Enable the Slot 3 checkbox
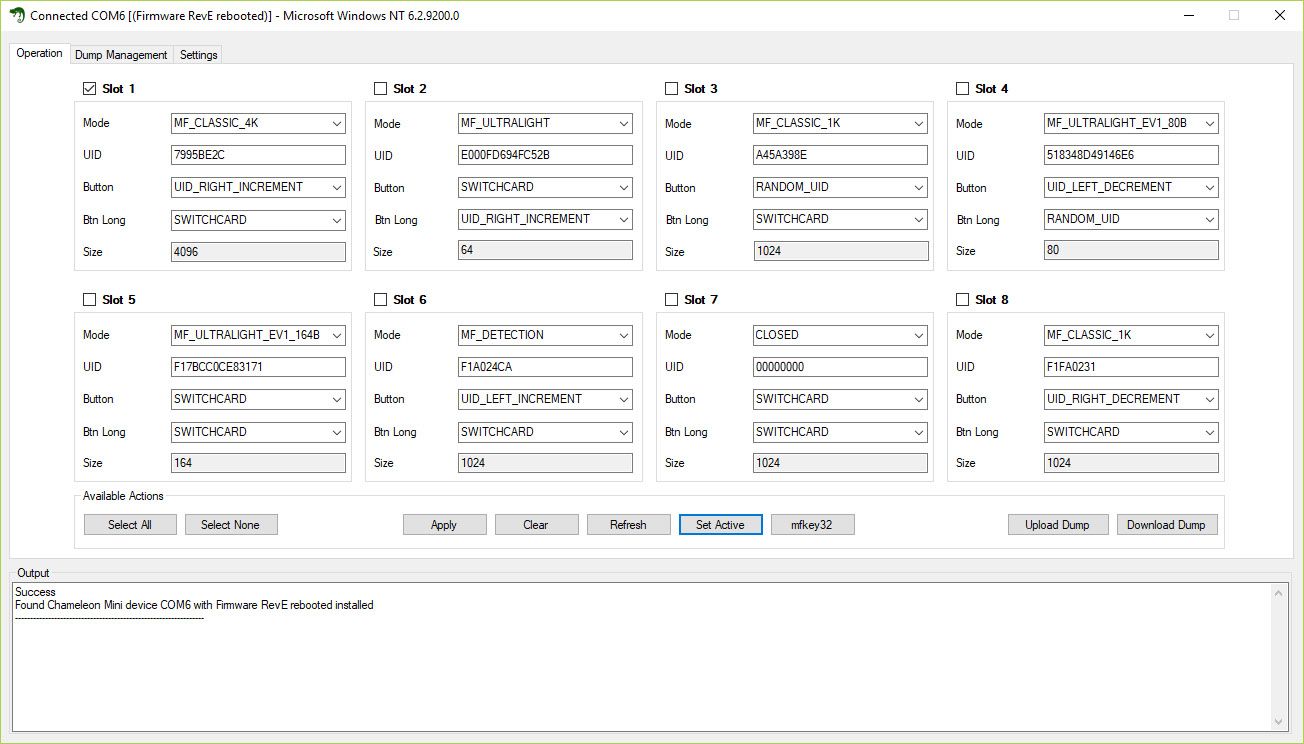 point(671,88)
